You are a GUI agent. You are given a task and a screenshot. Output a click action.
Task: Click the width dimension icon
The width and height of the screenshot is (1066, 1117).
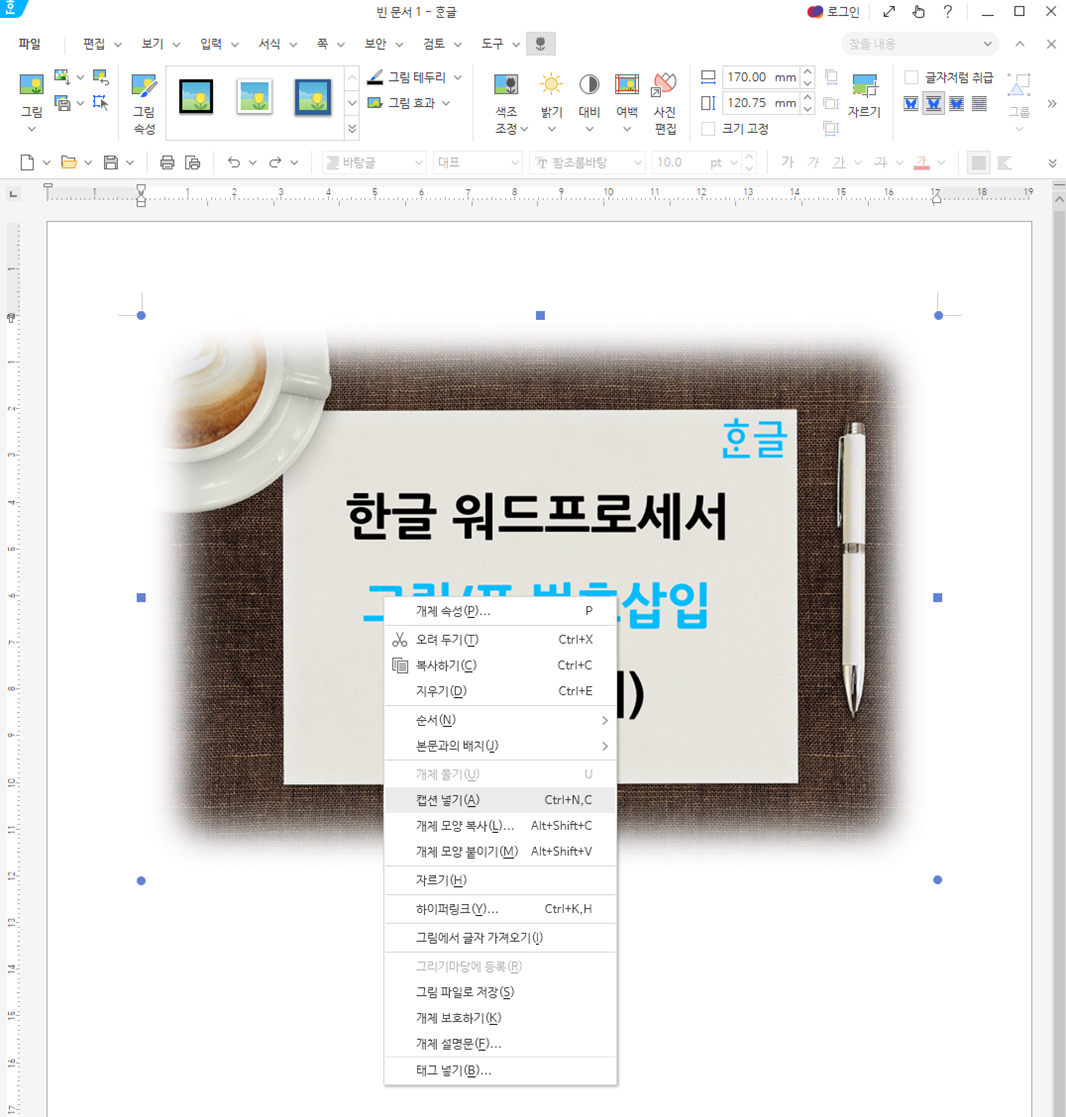708,77
